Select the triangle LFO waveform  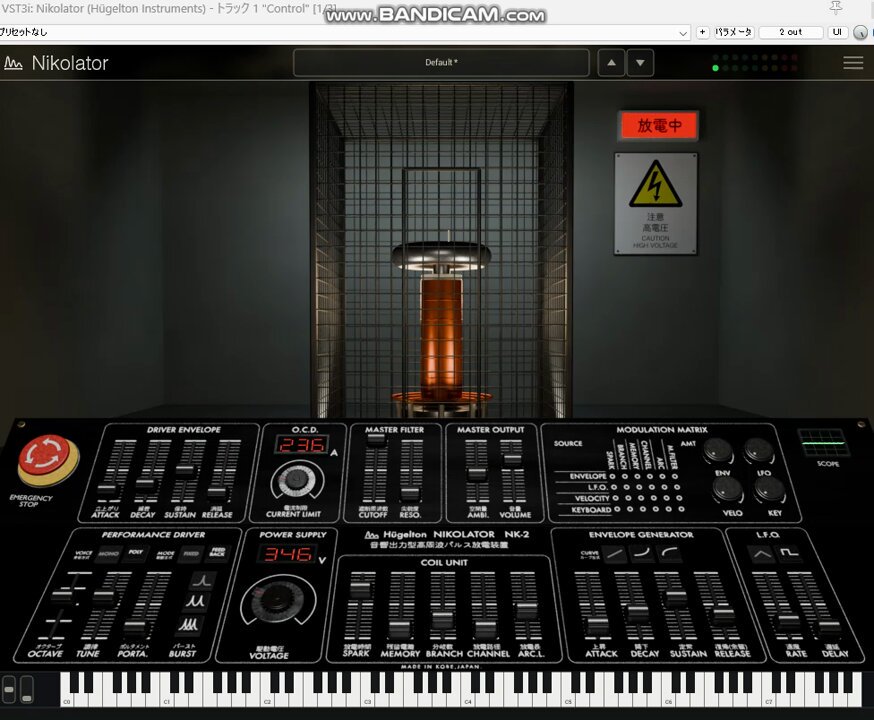[x=762, y=553]
